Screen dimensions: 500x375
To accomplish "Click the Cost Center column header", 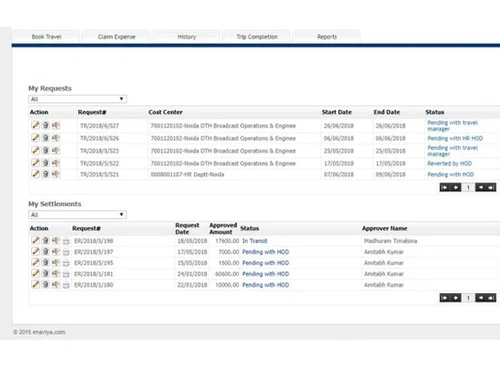I will click(165, 112).
